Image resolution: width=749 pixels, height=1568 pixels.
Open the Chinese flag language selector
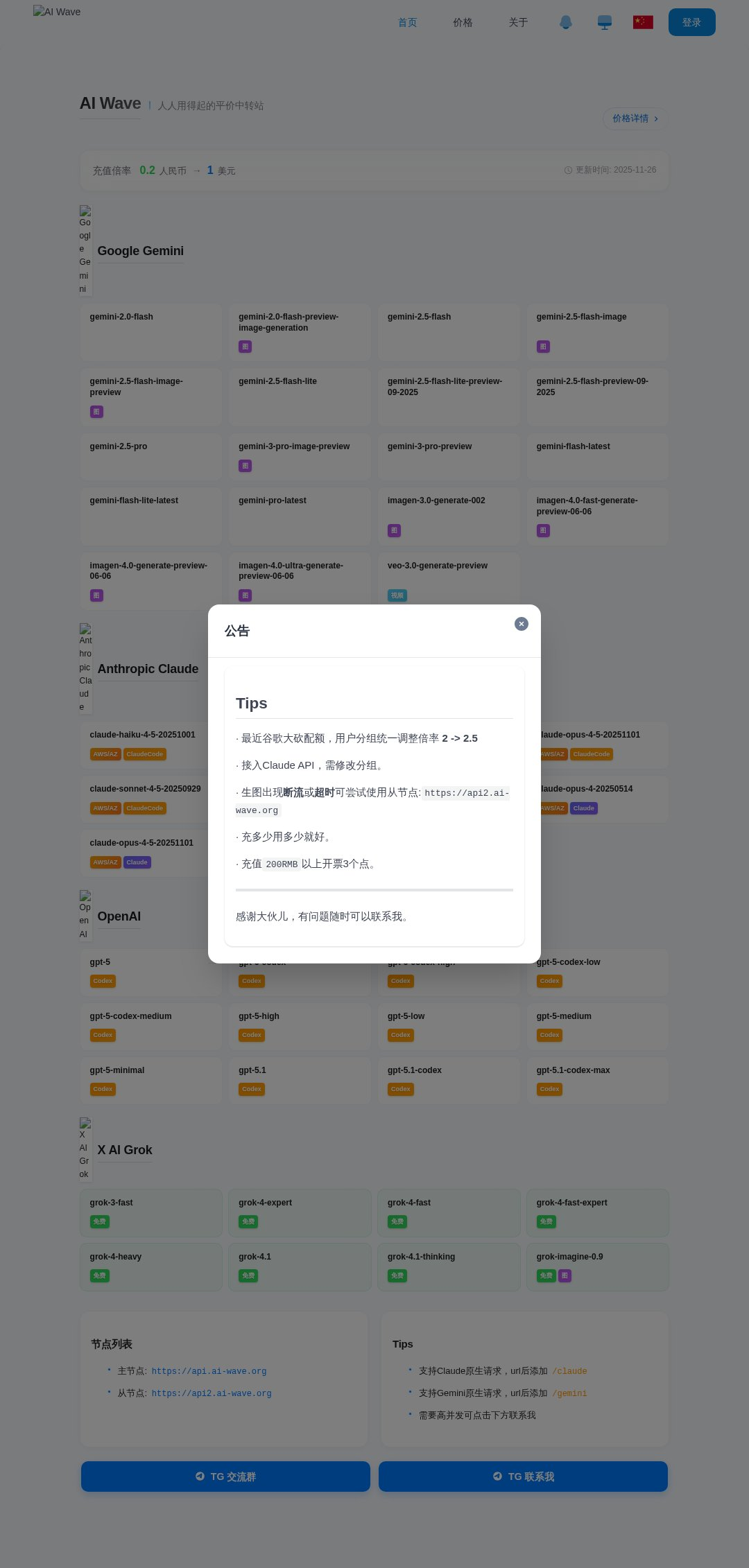(x=643, y=22)
